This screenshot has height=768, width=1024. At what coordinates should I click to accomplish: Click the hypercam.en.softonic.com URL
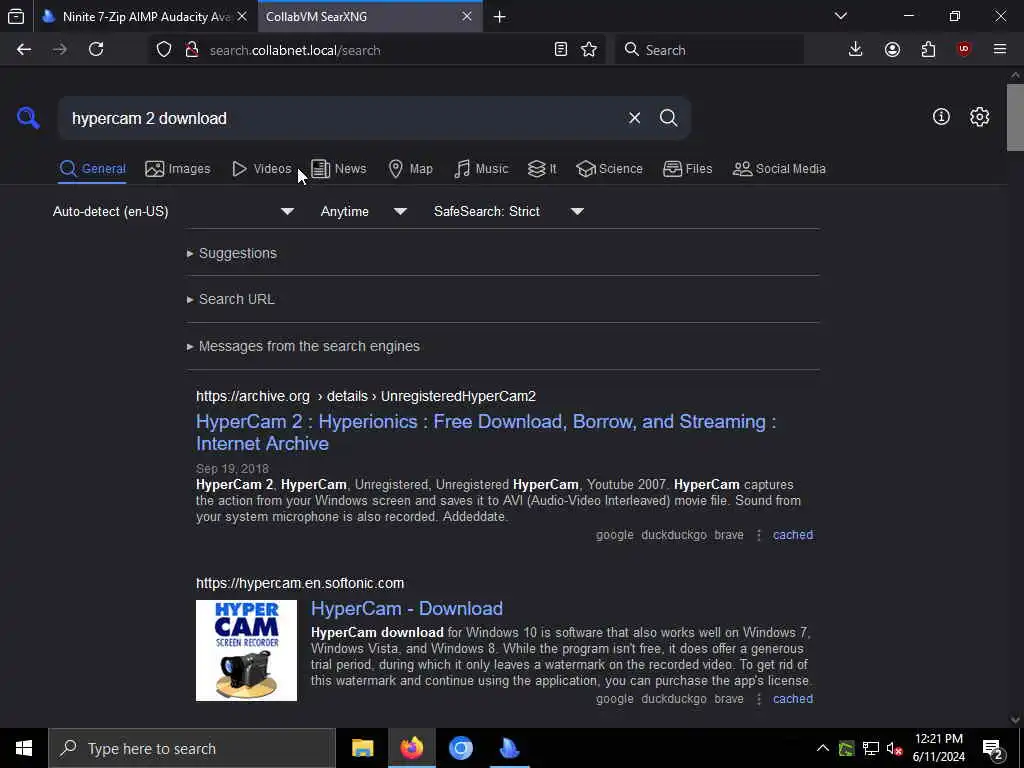click(x=300, y=583)
